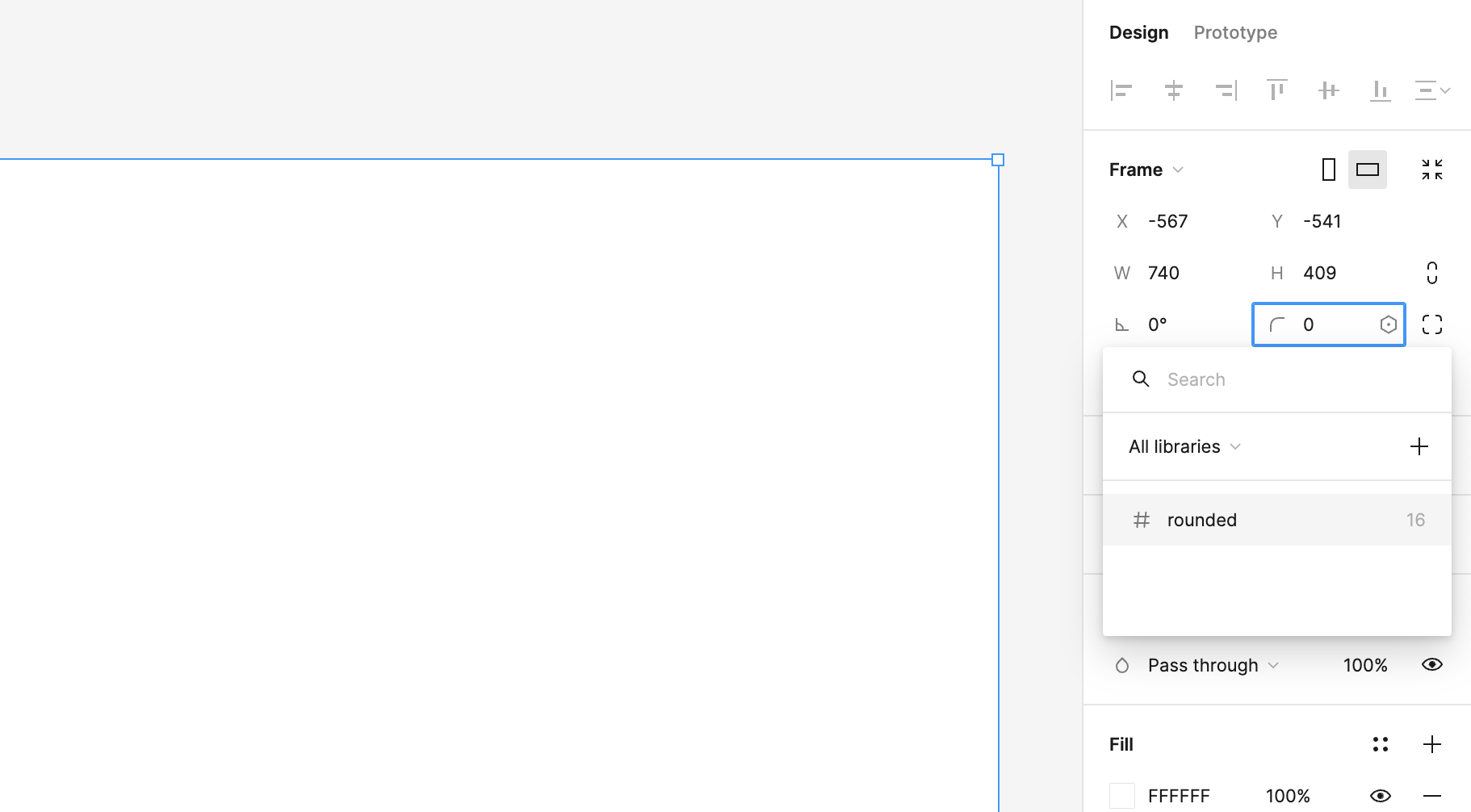This screenshot has height=812, width=1471.
Task: Select the align top edges icon
Action: pos(1276,90)
